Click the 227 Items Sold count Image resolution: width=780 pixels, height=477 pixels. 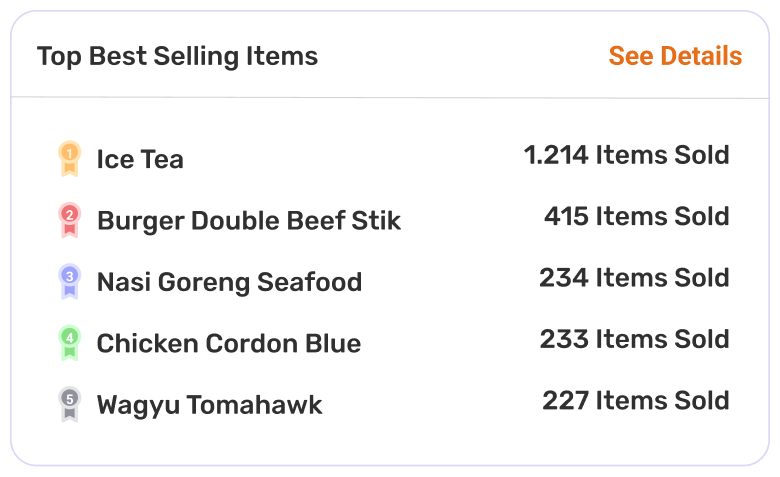635,400
